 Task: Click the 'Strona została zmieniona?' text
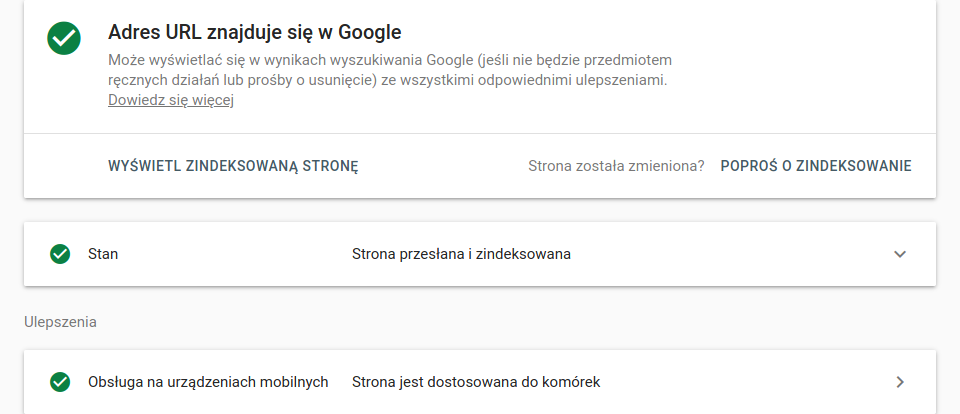616,166
